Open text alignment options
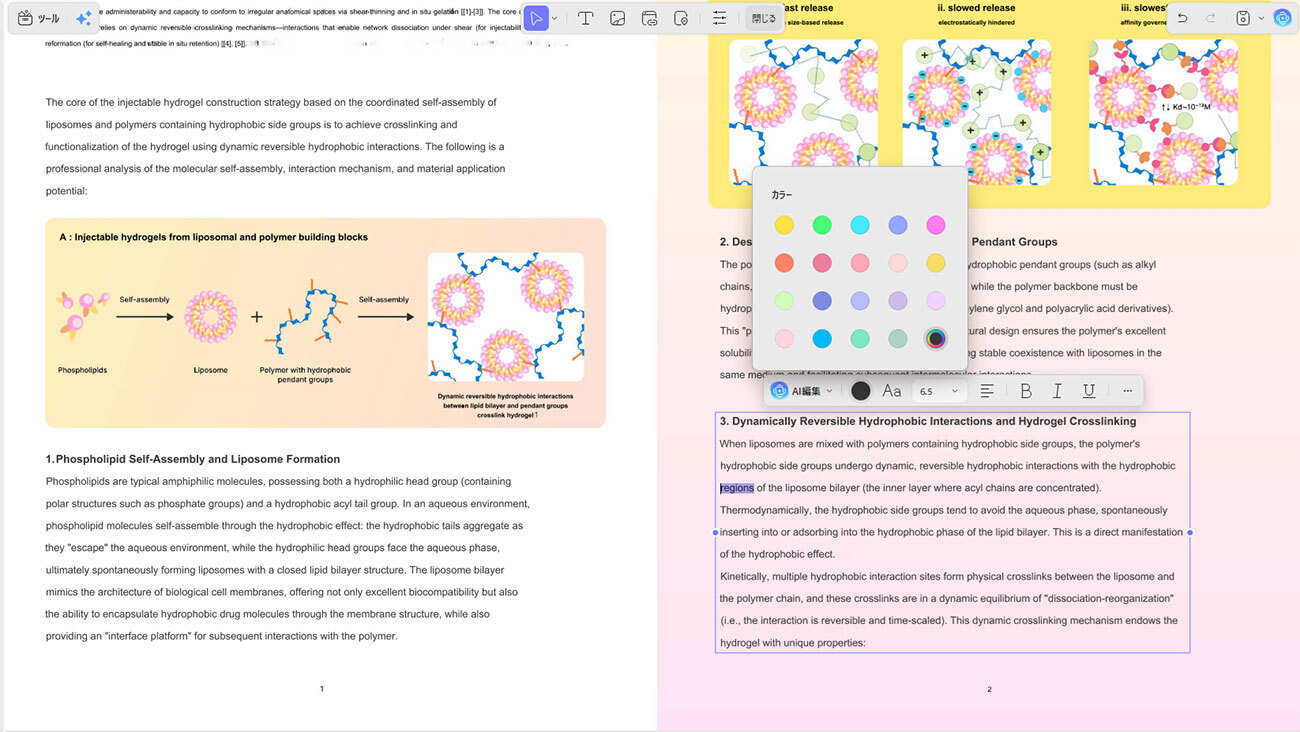Image resolution: width=1300 pixels, height=732 pixels. tap(987, 391)
